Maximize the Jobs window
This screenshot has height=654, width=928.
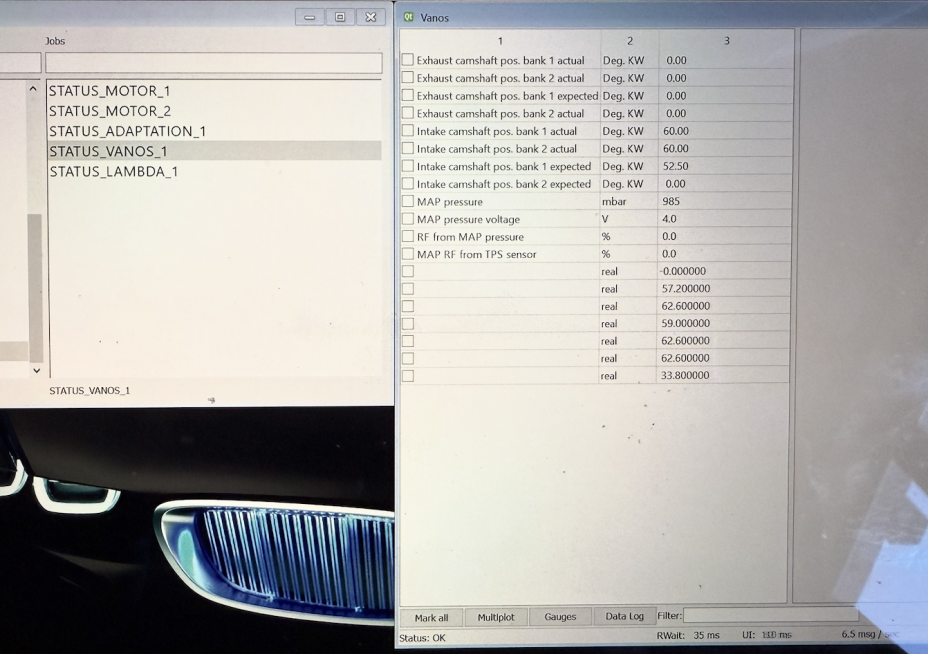[x=340, y=17]
